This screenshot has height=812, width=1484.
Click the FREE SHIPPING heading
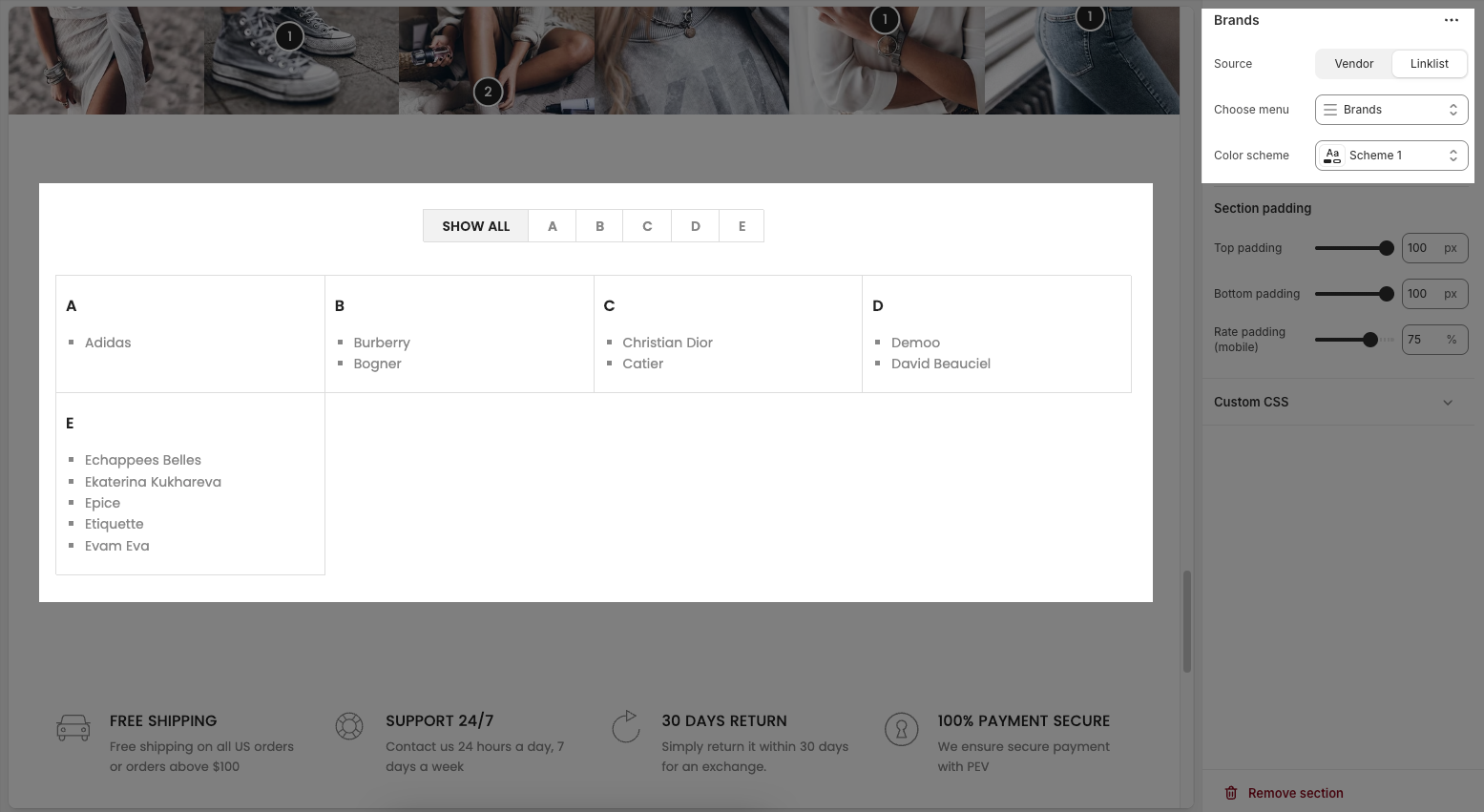pos(163,721)
